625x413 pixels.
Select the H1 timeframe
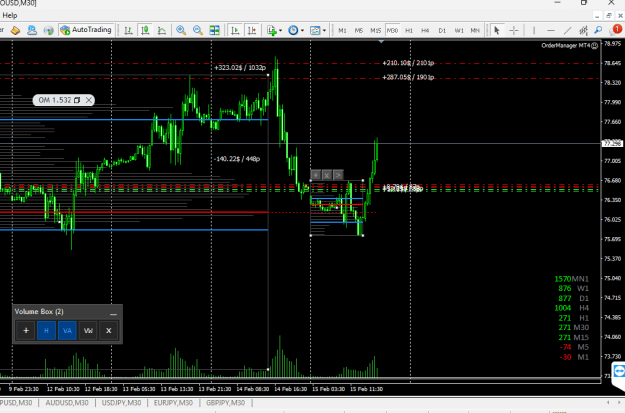[x=409, y=30]
